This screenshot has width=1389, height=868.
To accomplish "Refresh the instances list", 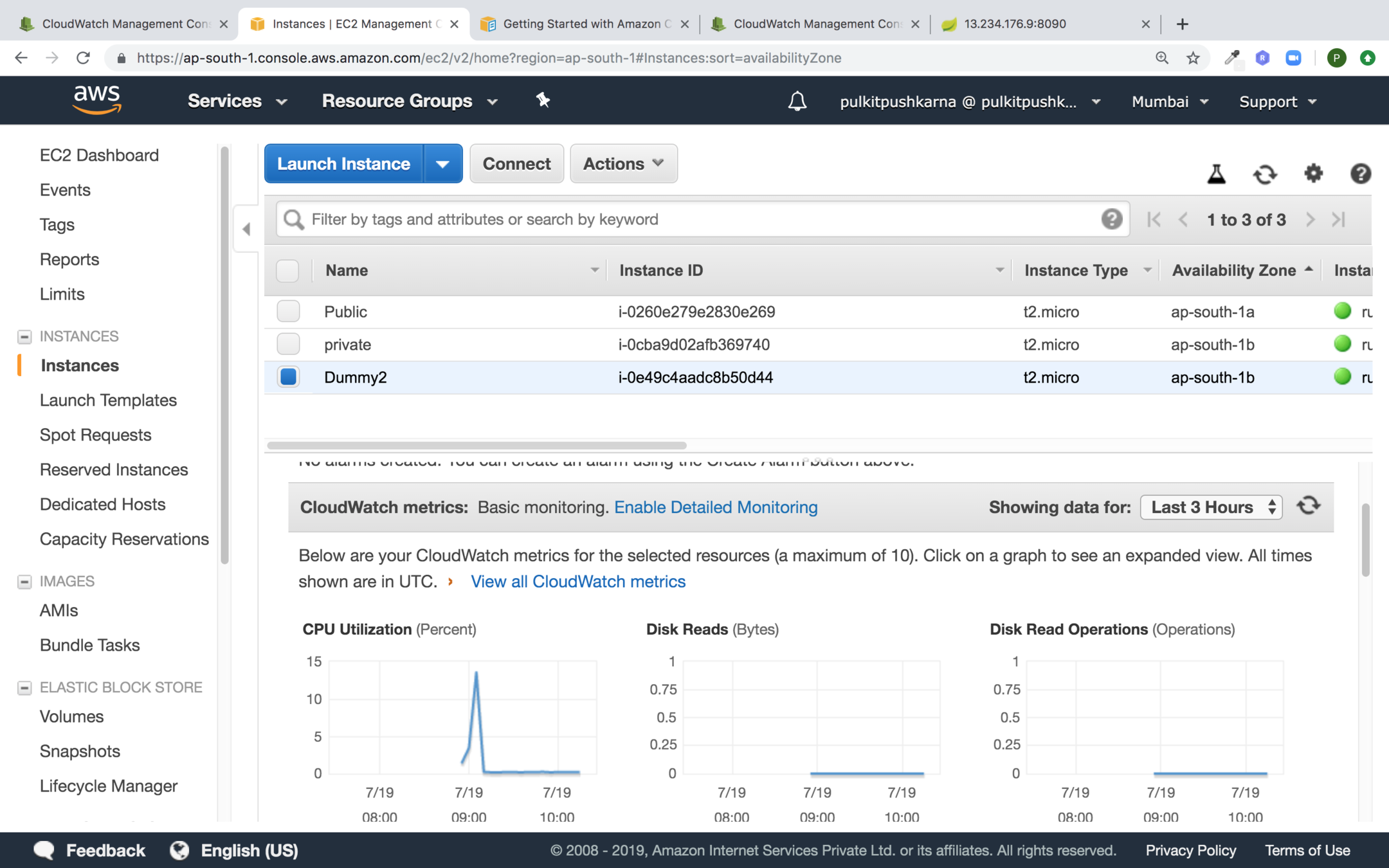I will tap(1264, 174).
